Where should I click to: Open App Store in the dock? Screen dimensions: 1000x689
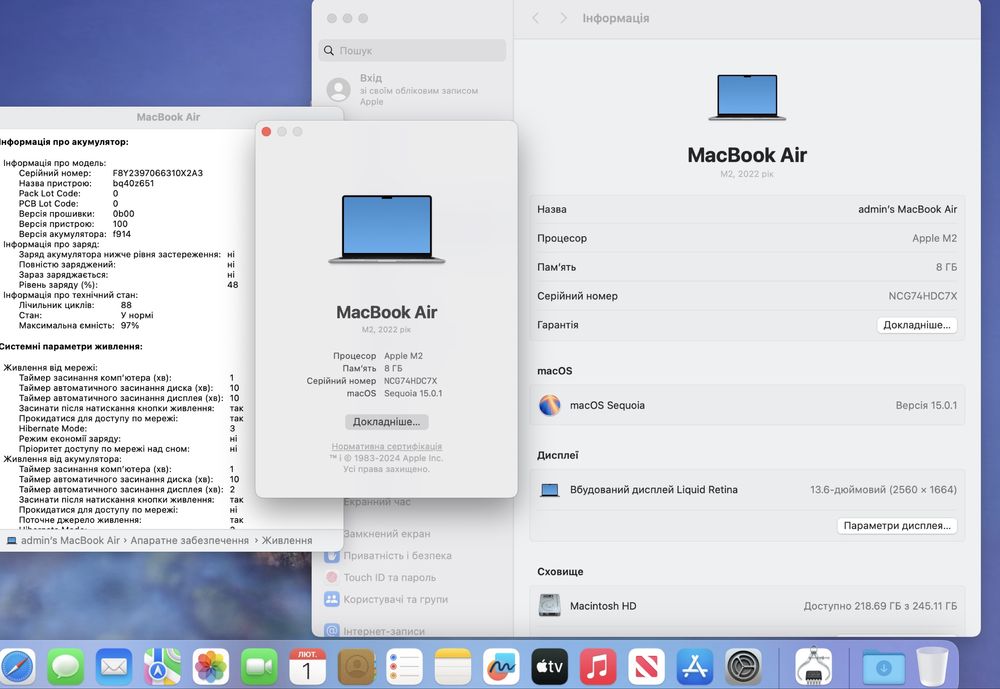[695, 667]
